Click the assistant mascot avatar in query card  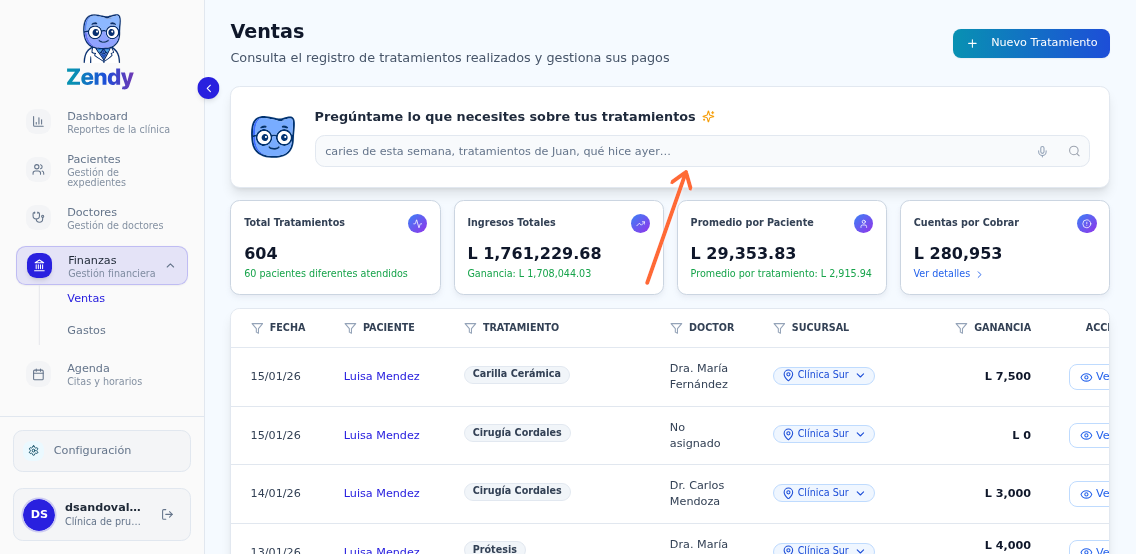[273, 137]
